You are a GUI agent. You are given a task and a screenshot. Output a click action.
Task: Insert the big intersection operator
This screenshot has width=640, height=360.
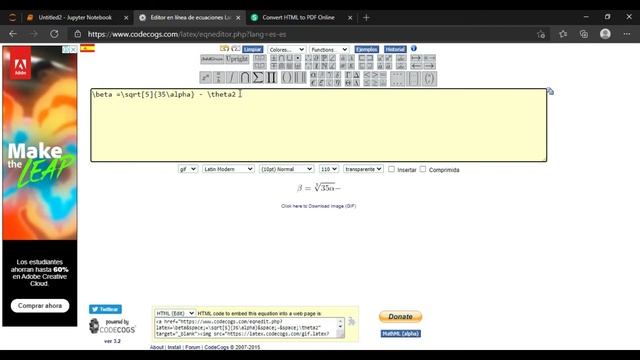click(x=244, y=78)
